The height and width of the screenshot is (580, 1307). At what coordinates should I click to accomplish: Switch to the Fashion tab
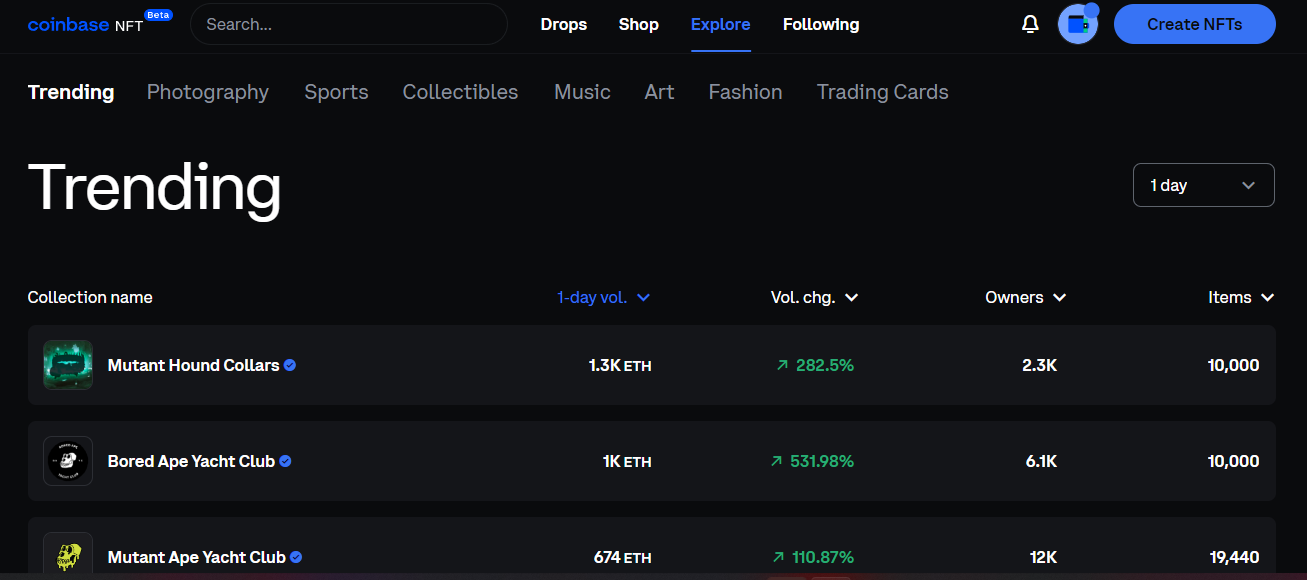click(x=746, y=92)
